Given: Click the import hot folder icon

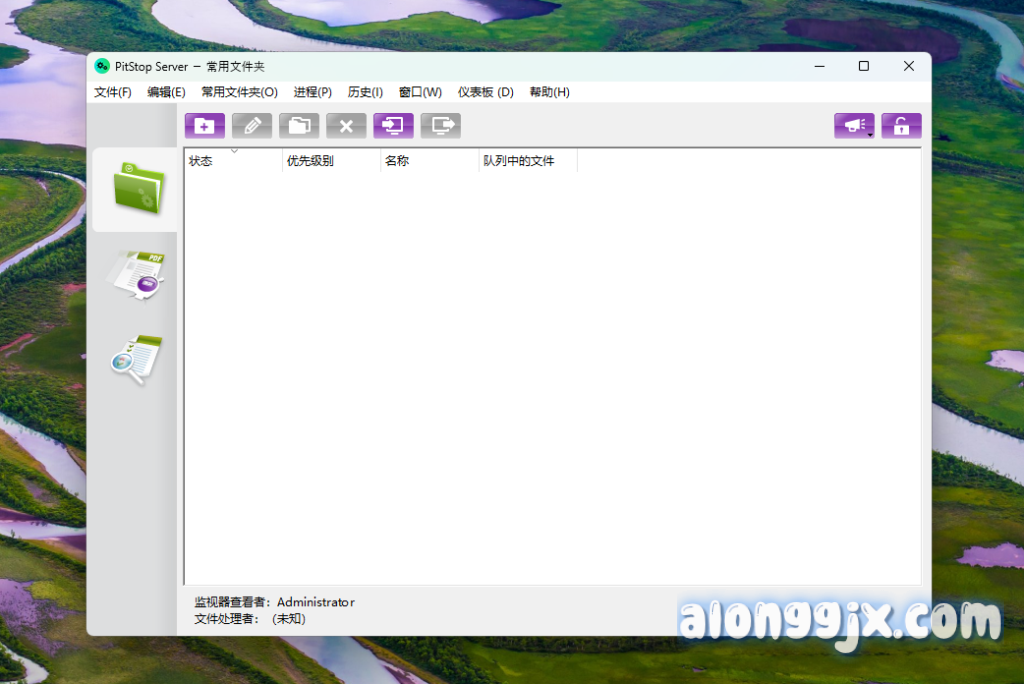Looking at the screenshot, I should point(393,126).
